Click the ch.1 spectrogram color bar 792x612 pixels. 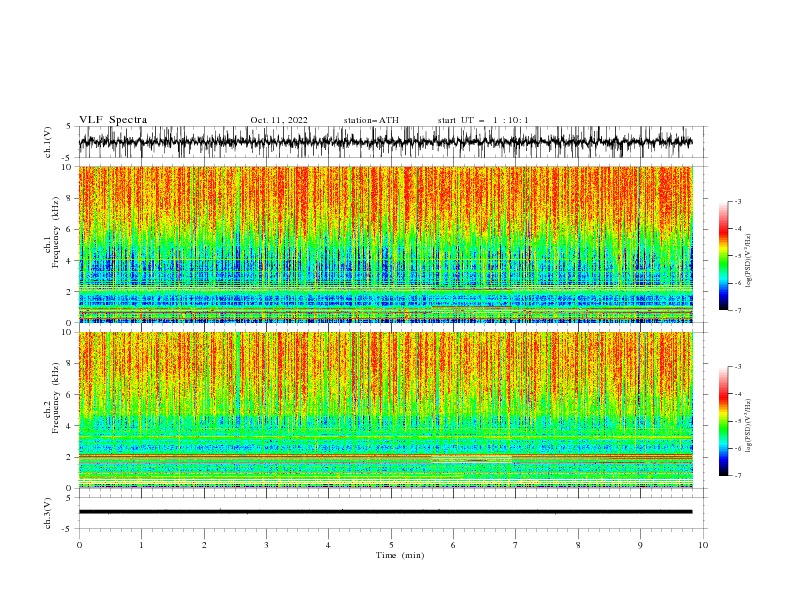[723, 255]
